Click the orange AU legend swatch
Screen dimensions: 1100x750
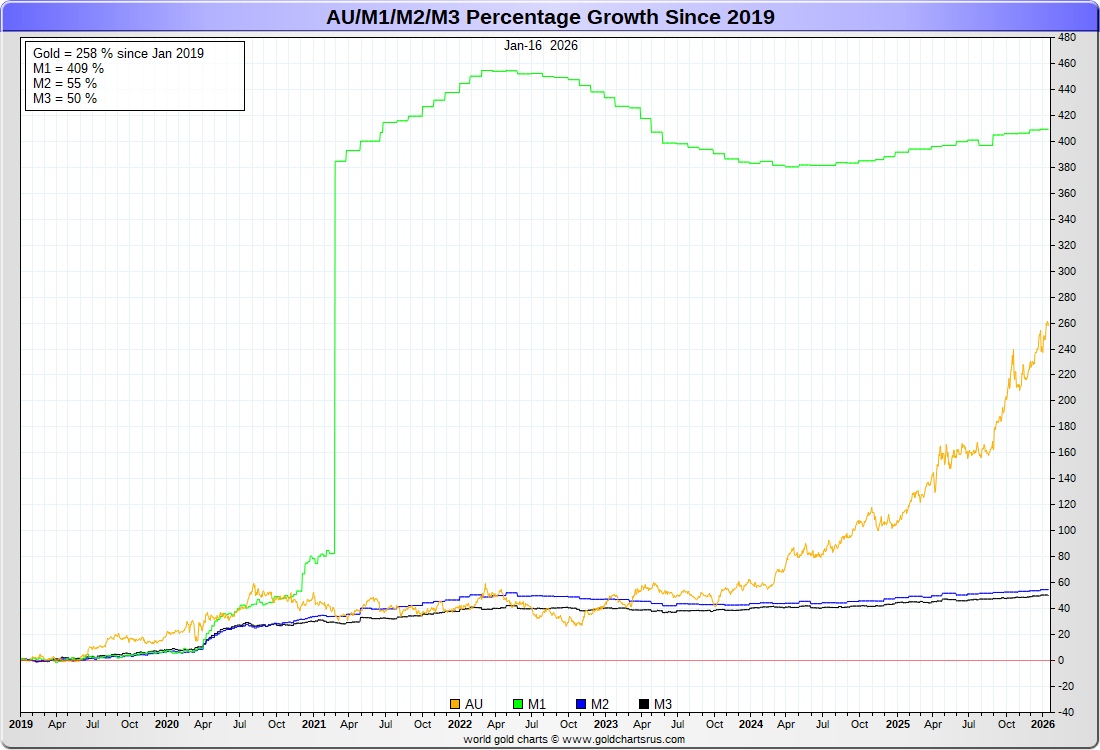tap(455, 704)
